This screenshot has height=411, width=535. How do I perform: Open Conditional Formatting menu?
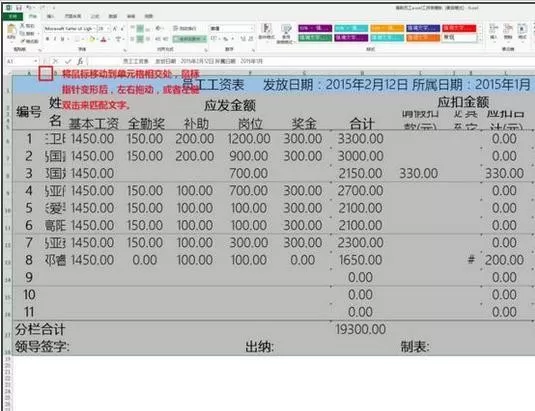266,32
